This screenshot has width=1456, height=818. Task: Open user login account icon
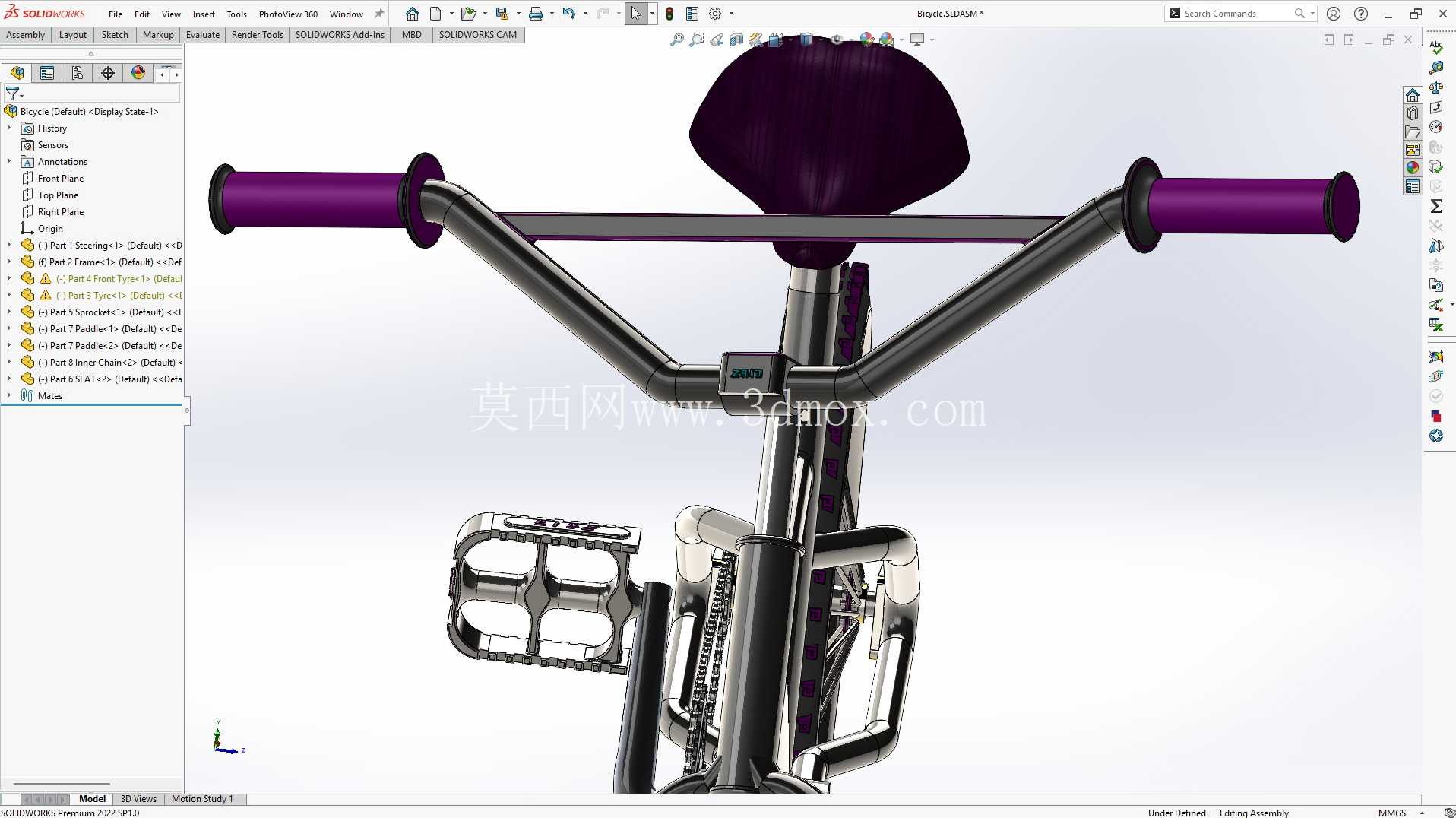pos(1334,14)
